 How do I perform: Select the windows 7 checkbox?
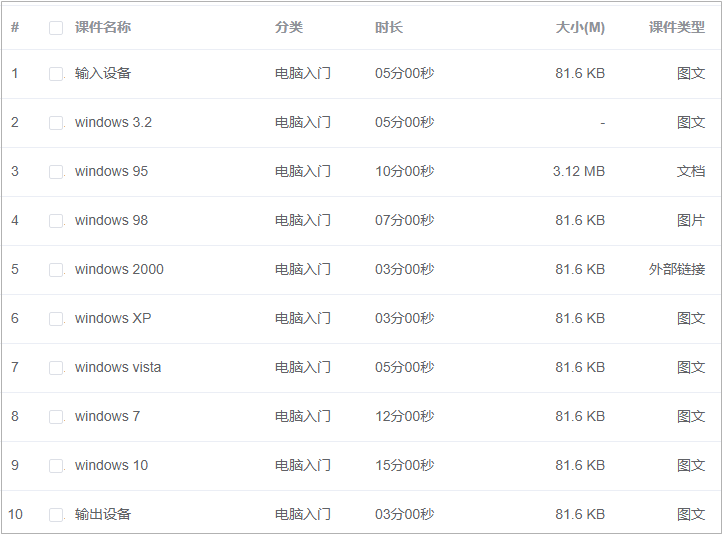[x=56, y=417]
